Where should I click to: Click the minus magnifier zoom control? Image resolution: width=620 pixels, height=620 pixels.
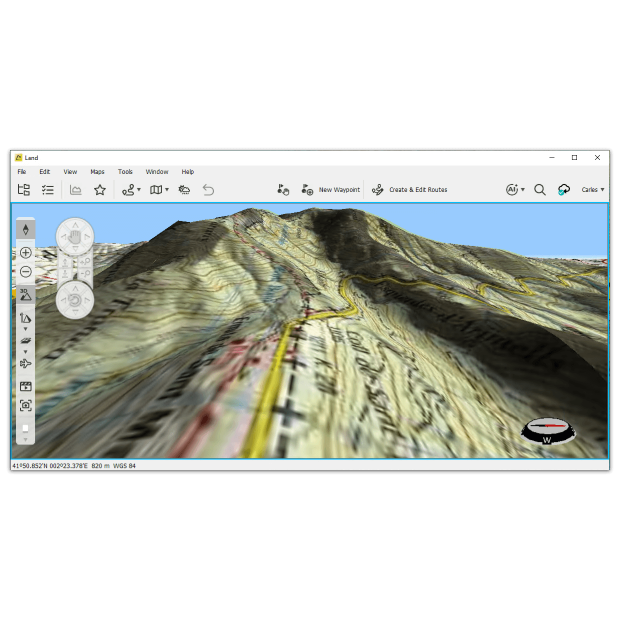coord(85,273)
